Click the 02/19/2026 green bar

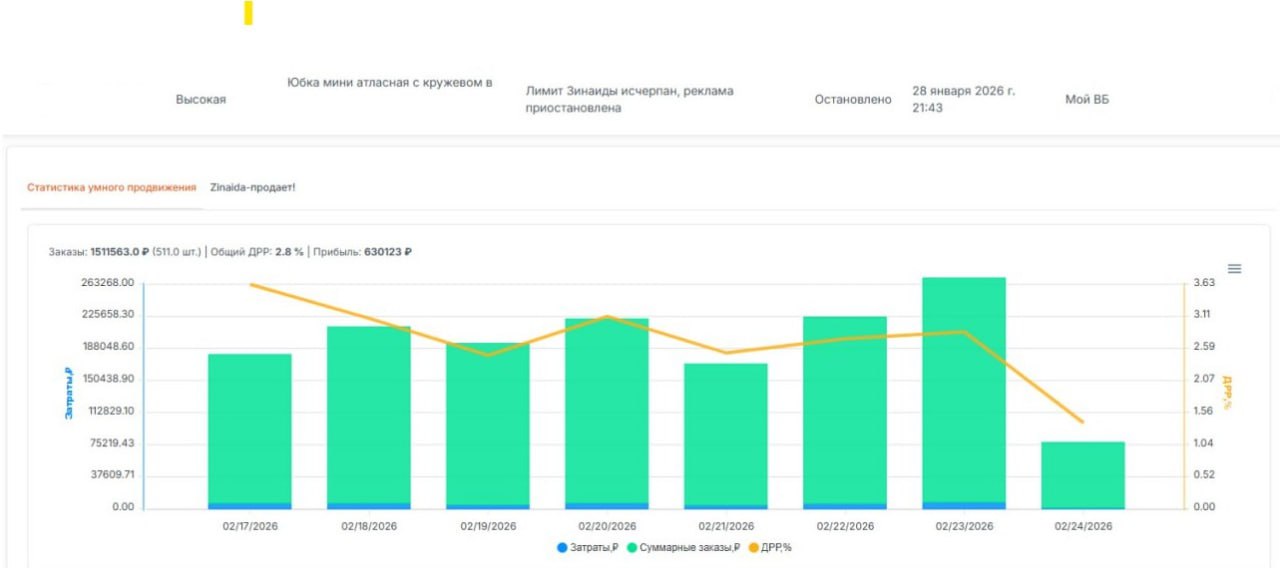click(487, 425)
